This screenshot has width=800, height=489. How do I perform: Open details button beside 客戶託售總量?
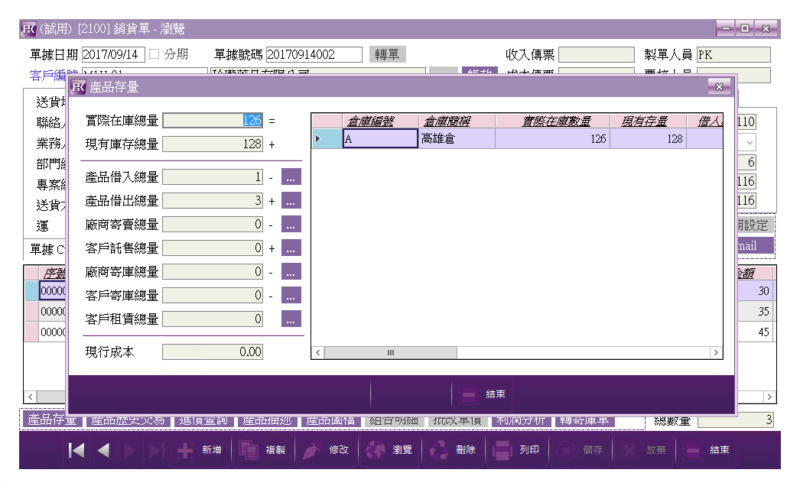pyautogui.click(x=291, y=248)
